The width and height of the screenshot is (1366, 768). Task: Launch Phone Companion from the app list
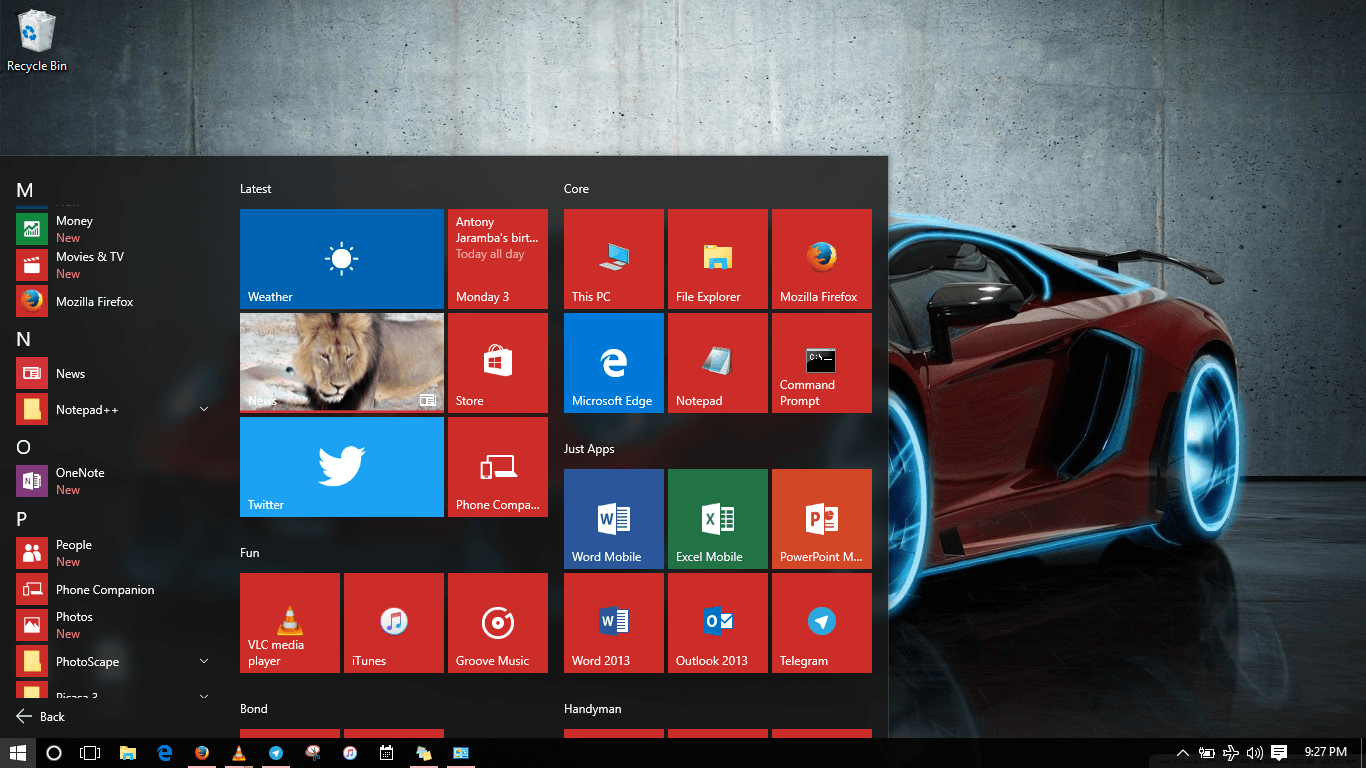115,589
